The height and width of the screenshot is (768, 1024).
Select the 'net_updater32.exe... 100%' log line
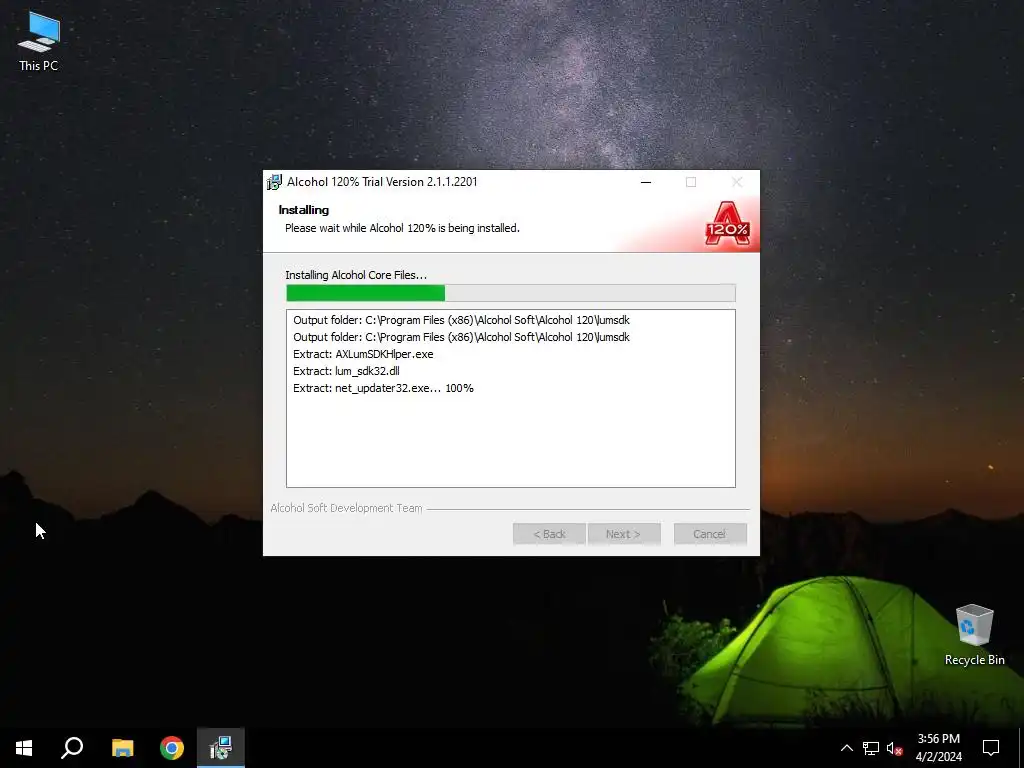pyautogui.click(x=383, y=388)
